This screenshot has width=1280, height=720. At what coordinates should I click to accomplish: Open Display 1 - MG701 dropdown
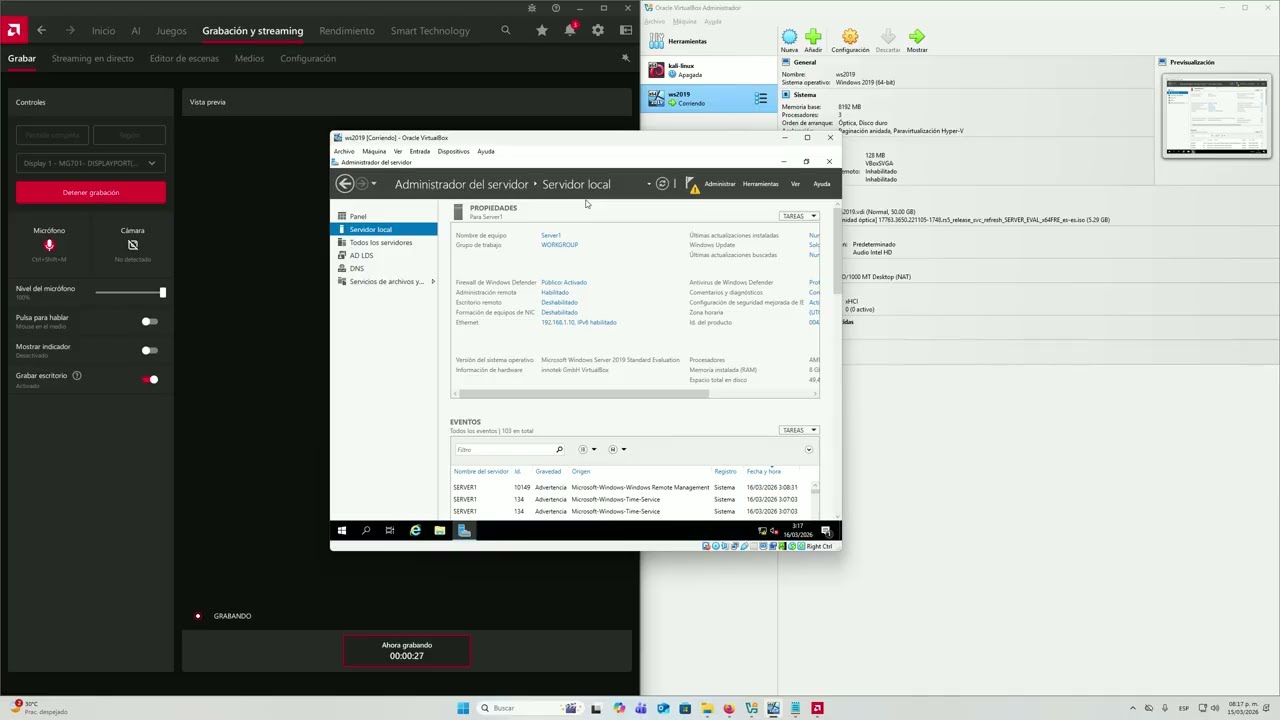(x=91, y=163)
